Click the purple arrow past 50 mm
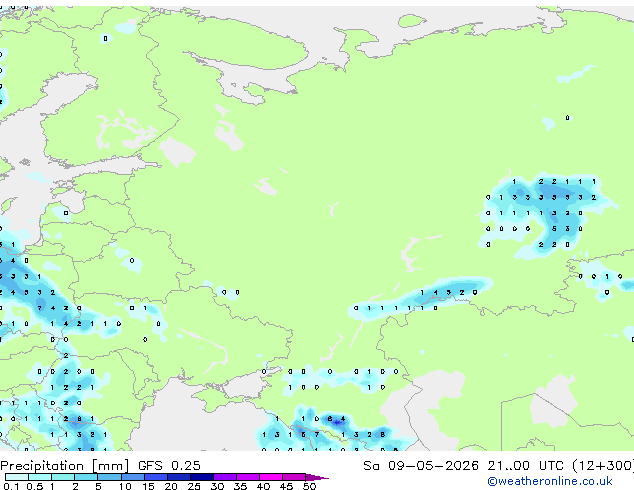The height and width of the screenshot is (490, 634). tap(317, 477)
